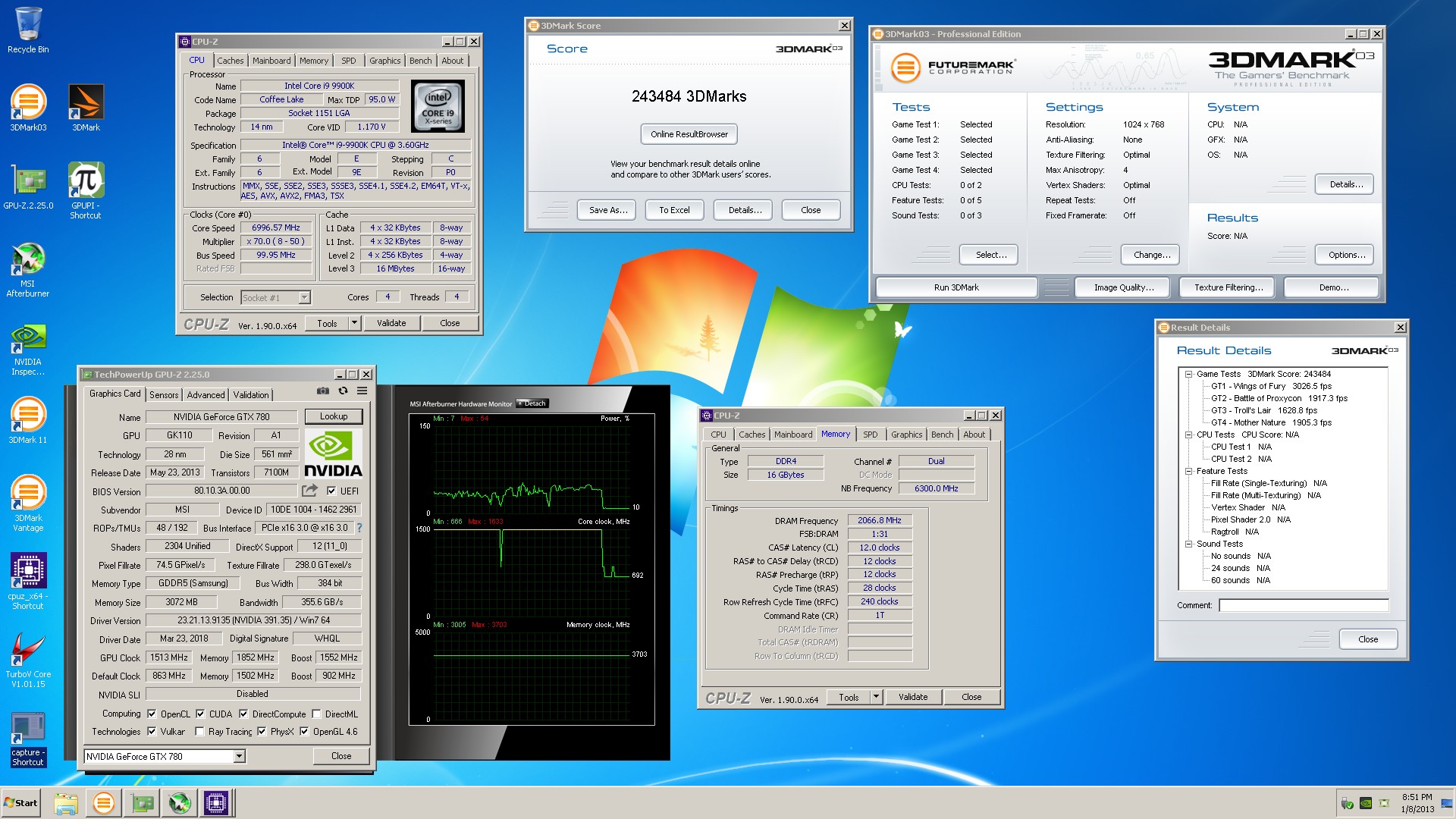Open the TurboV Core desktop icon
The image size is (1456, 819).
[28, 660]
